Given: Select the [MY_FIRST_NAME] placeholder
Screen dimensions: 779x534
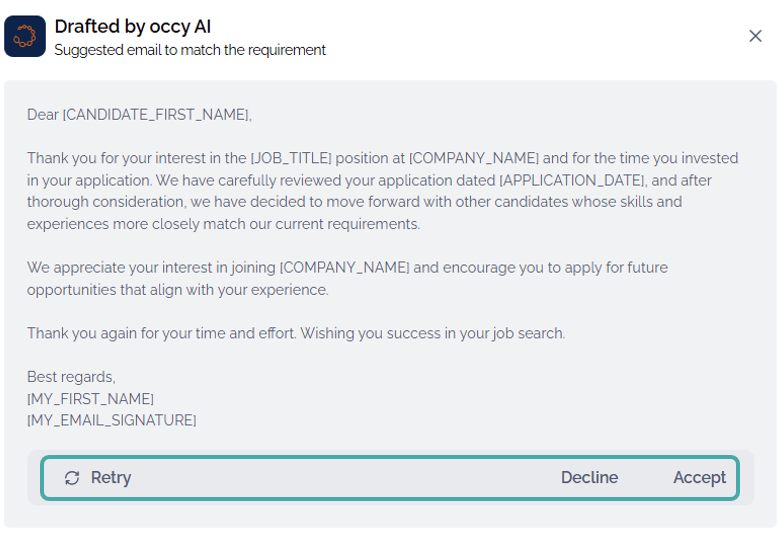Looking at the screenshot, I should click(x=90, y=399).
